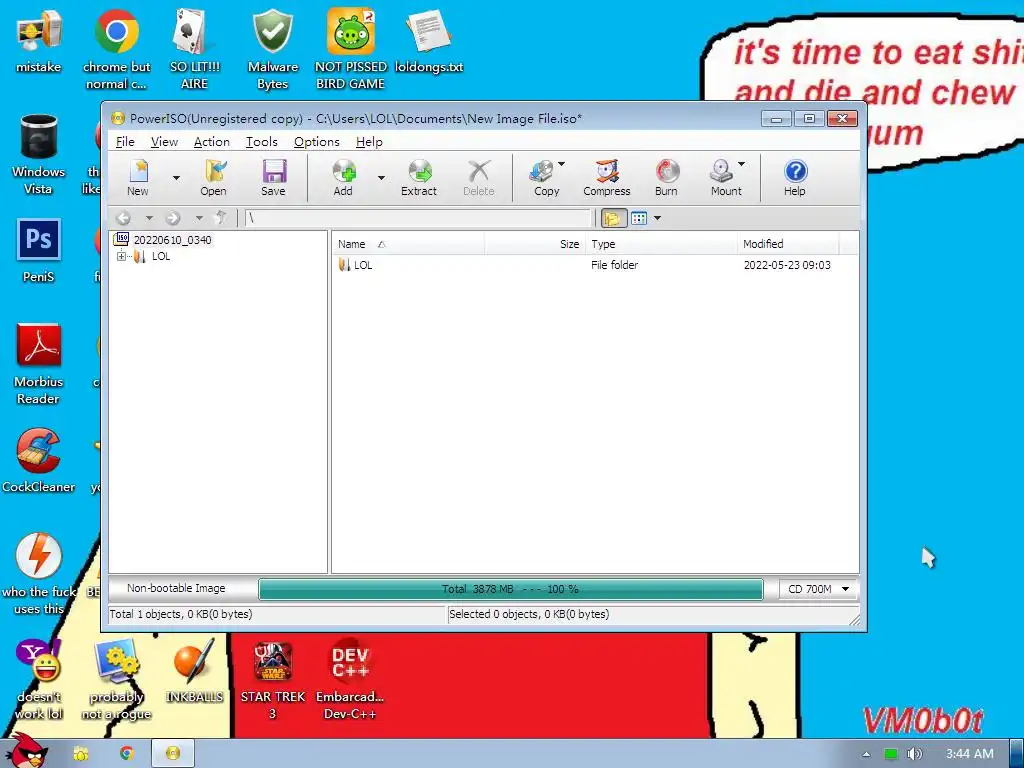This screenshot has width=1024, height=768.
Task: Click the path address field
Action: point(417,218)
